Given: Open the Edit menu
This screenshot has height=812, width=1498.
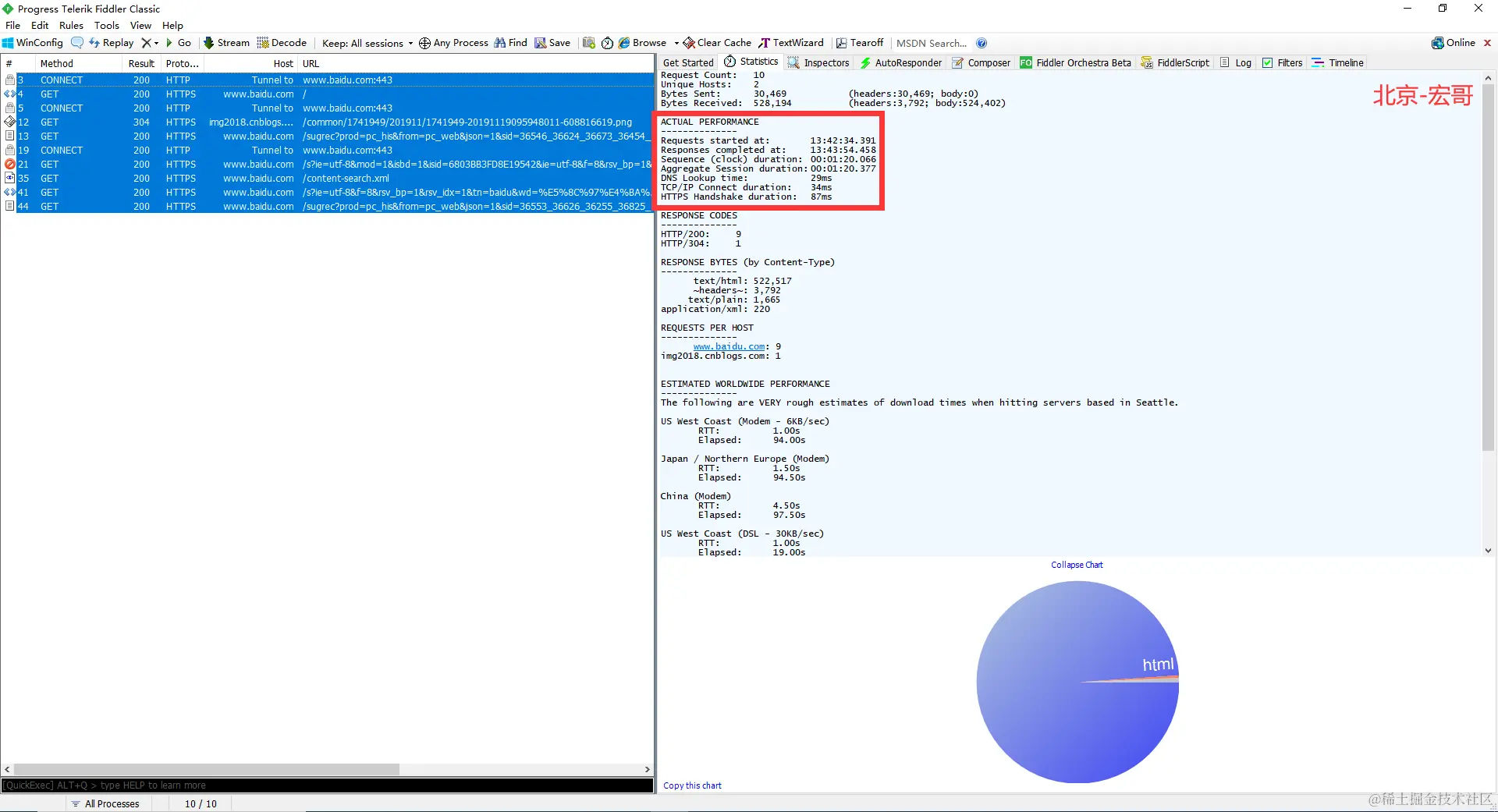Looking at the screenshot, I should (x=40, y=25).
